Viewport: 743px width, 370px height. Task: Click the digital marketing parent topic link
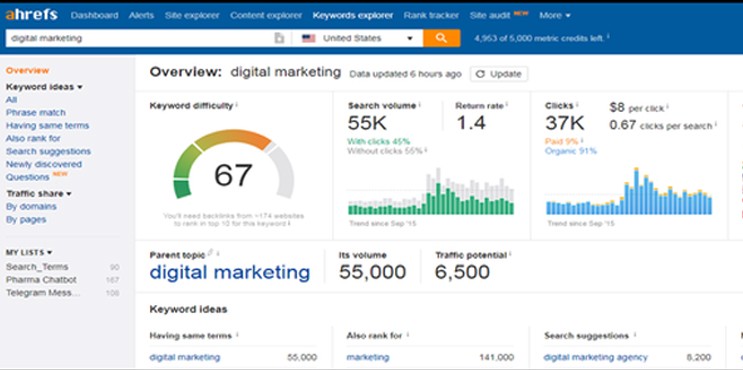230,272
